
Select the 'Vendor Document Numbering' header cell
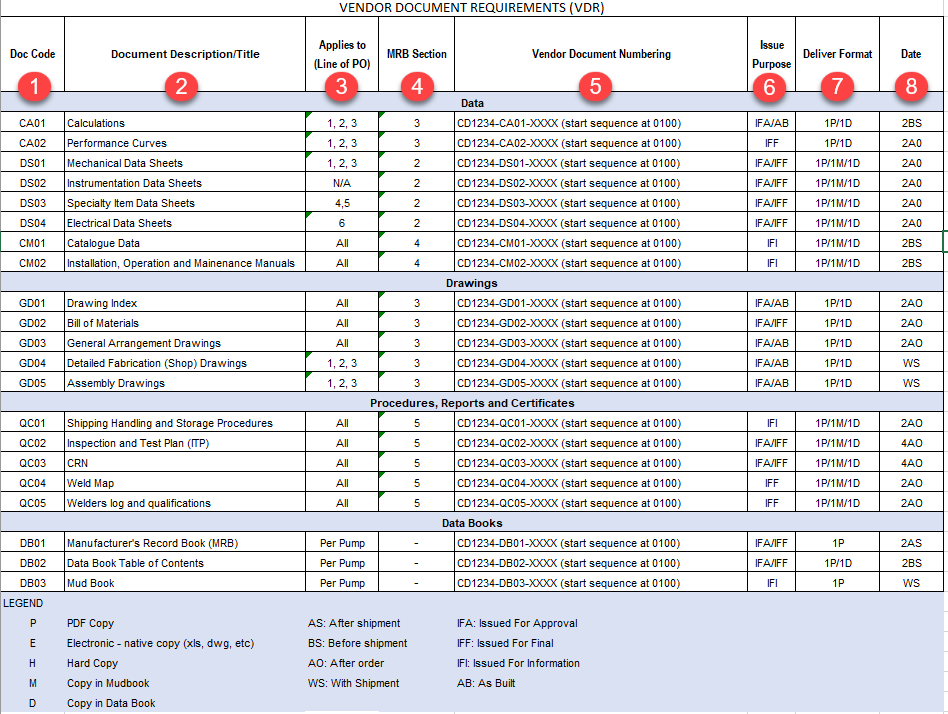click(601, 54)
